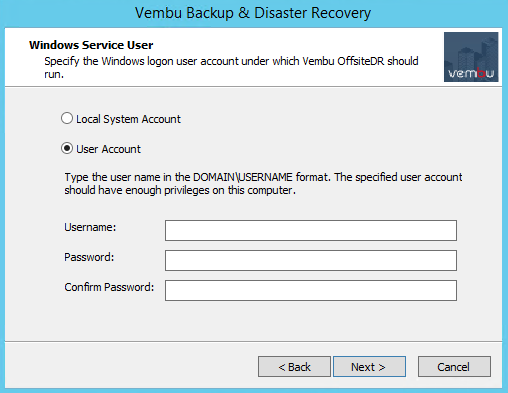The height and width of the screenshot is (393, 508).
Task: Cancel the installation wizard
Action: 454,367
